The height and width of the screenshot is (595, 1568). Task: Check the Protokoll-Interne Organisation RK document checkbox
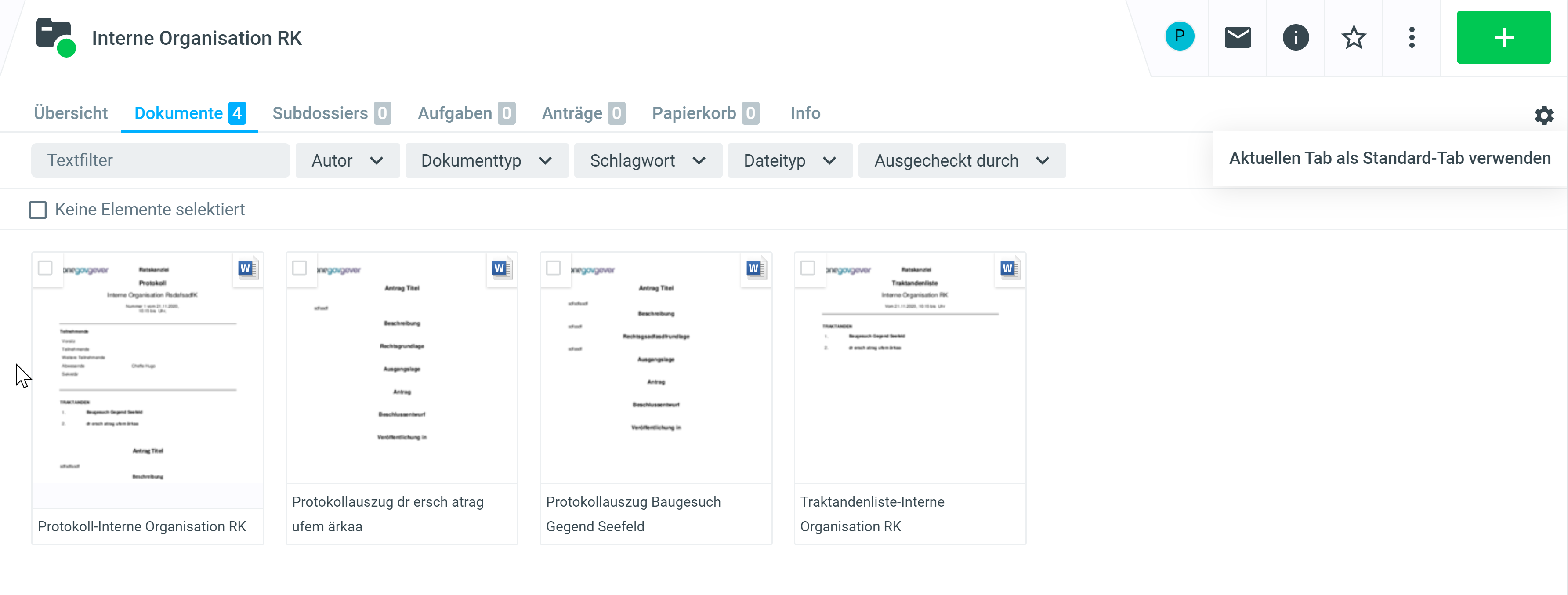coord(45,268)
